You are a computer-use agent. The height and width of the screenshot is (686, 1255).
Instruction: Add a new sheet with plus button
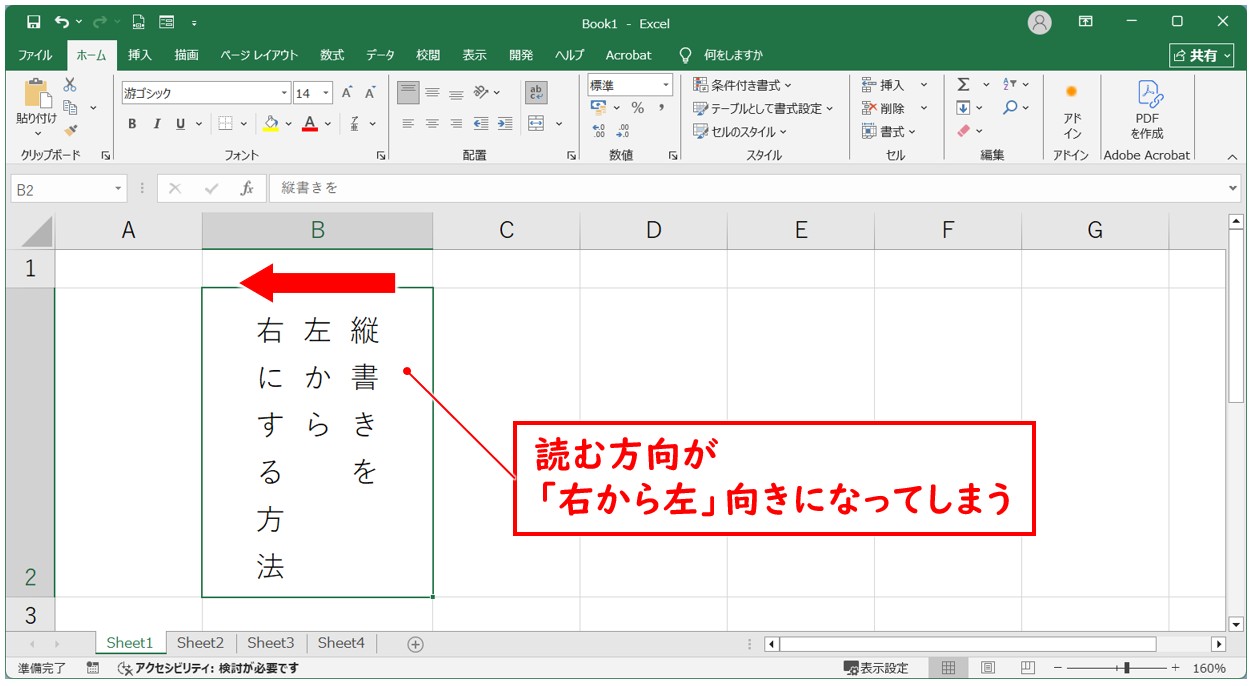click(x=416, y=644)
